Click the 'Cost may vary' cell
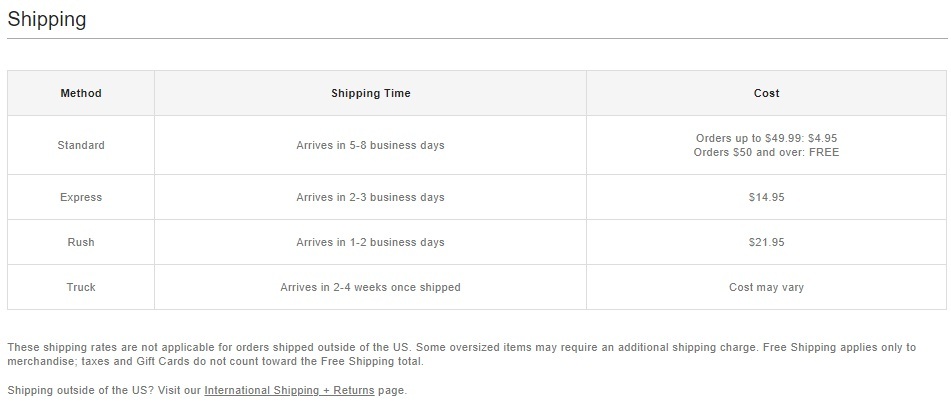This screenshot has height=404, width=951. pyautogui.click(x=767, y=288)
